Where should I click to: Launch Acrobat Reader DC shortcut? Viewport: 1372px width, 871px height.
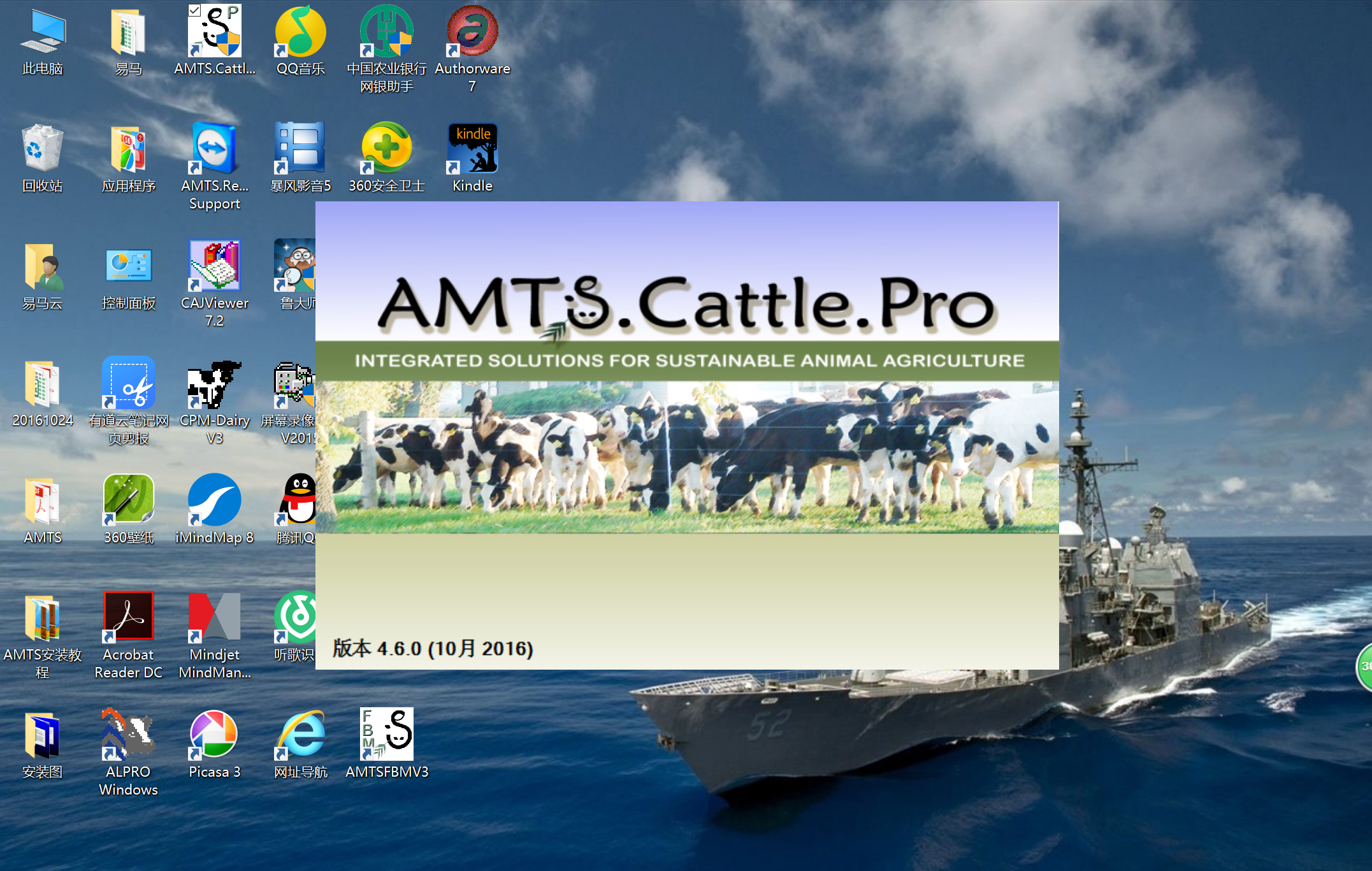(x=128, y=636)
